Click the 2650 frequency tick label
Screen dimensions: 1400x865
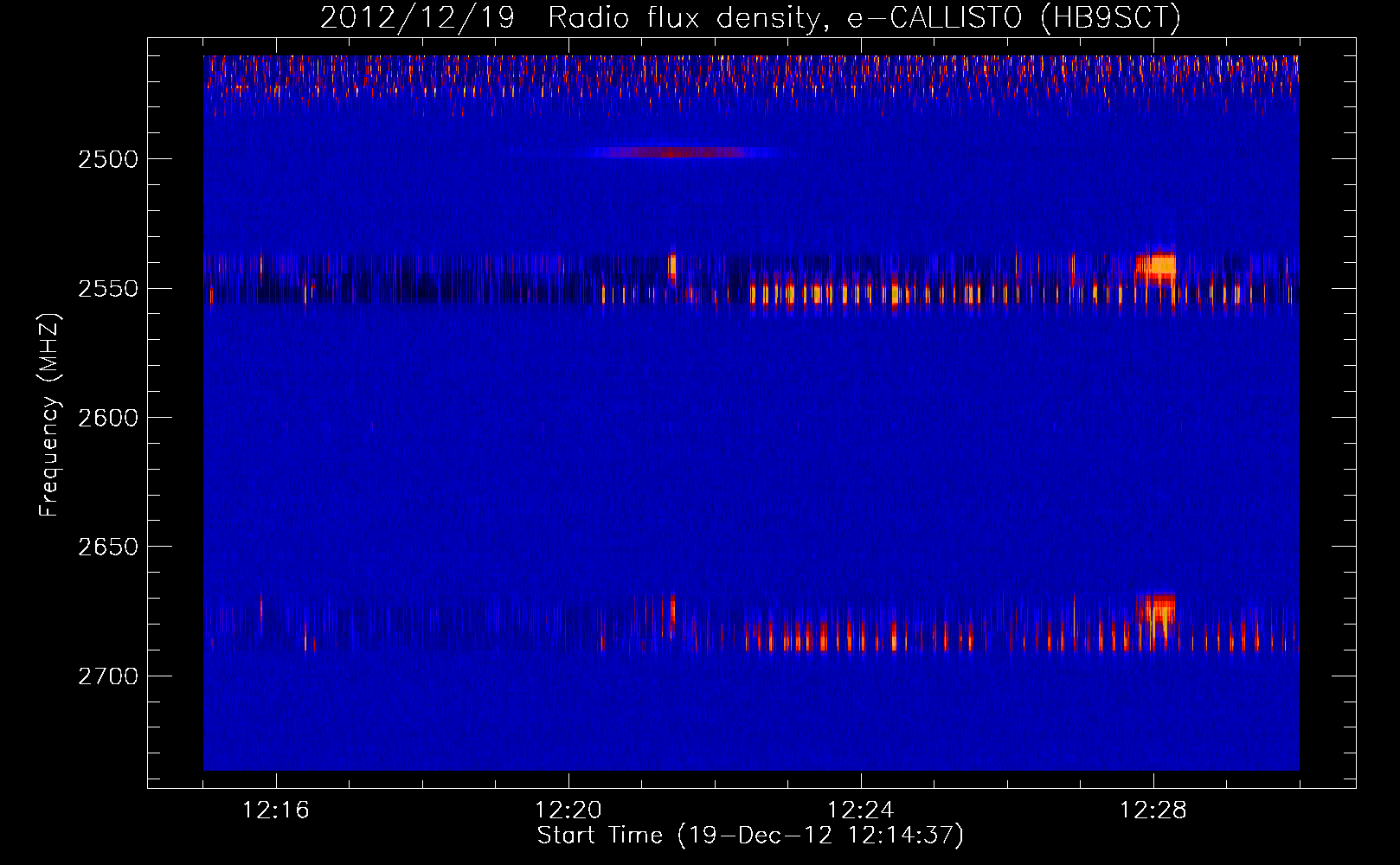(108, 547)
